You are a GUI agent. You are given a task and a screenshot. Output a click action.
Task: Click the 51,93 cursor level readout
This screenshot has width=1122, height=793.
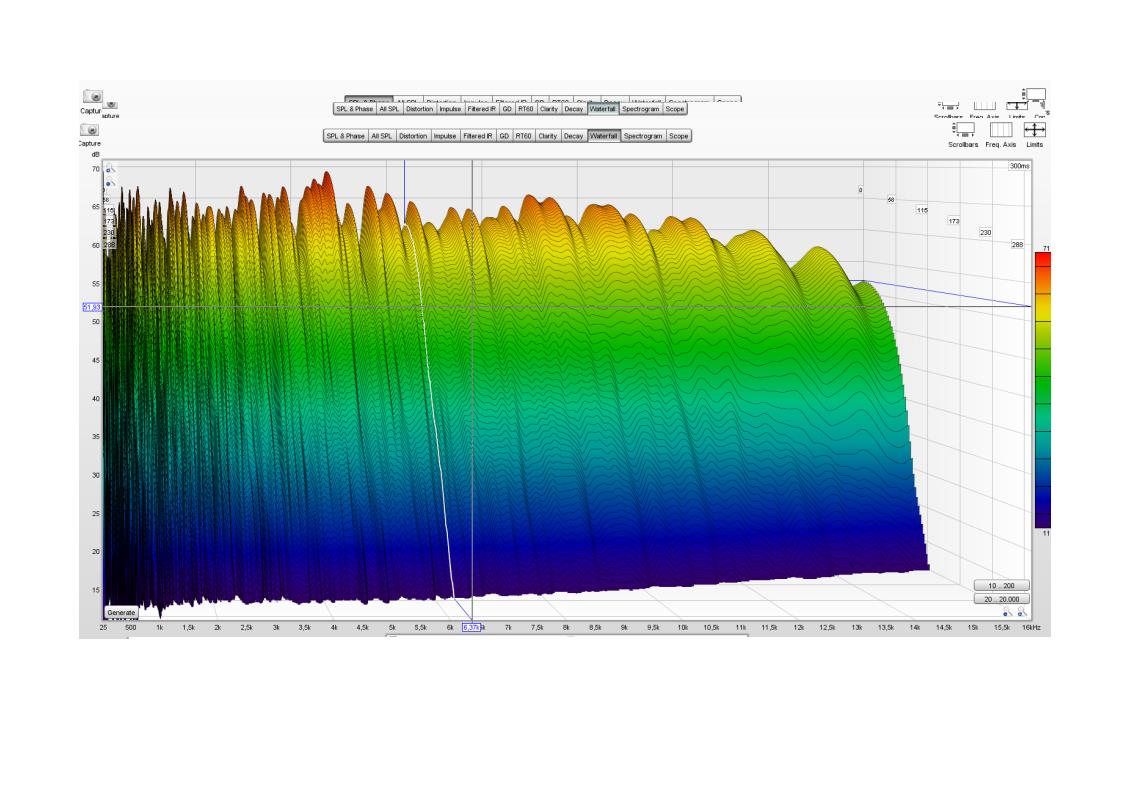coord(92,307)
